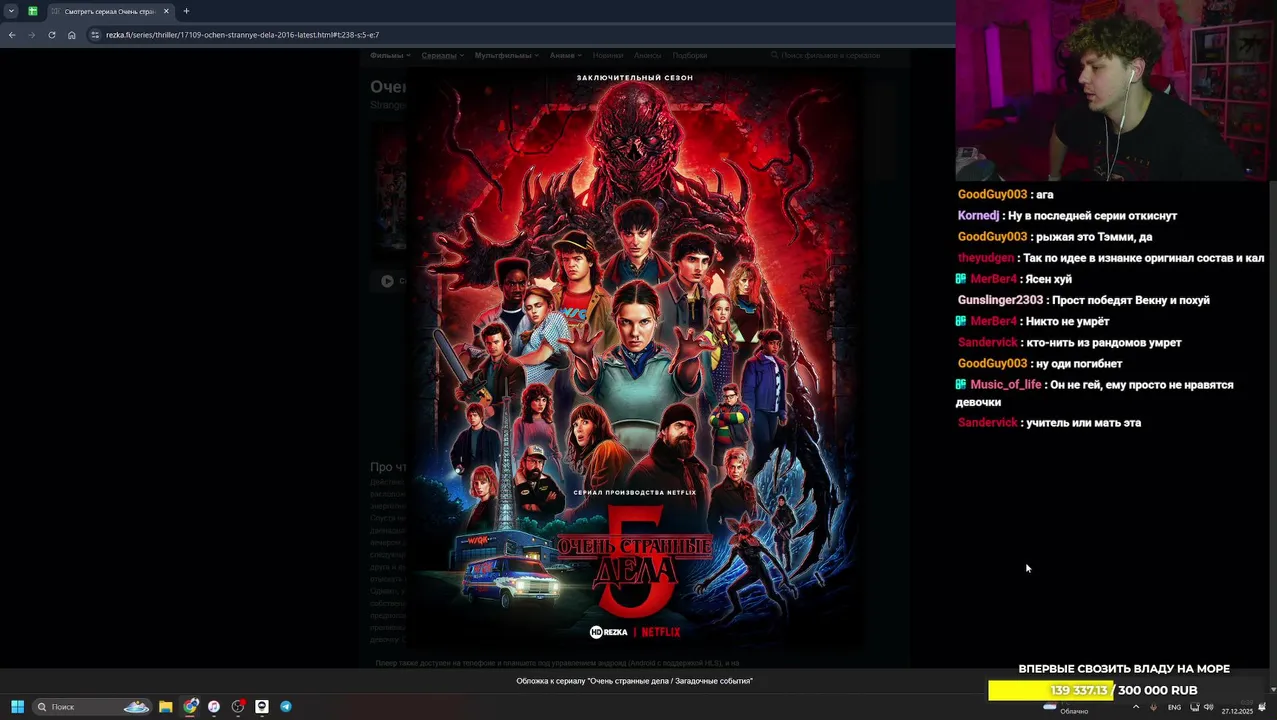Select the 'Смотреть сериал Очень стран' tab
Screen dimensions: 1277x720
108,11
